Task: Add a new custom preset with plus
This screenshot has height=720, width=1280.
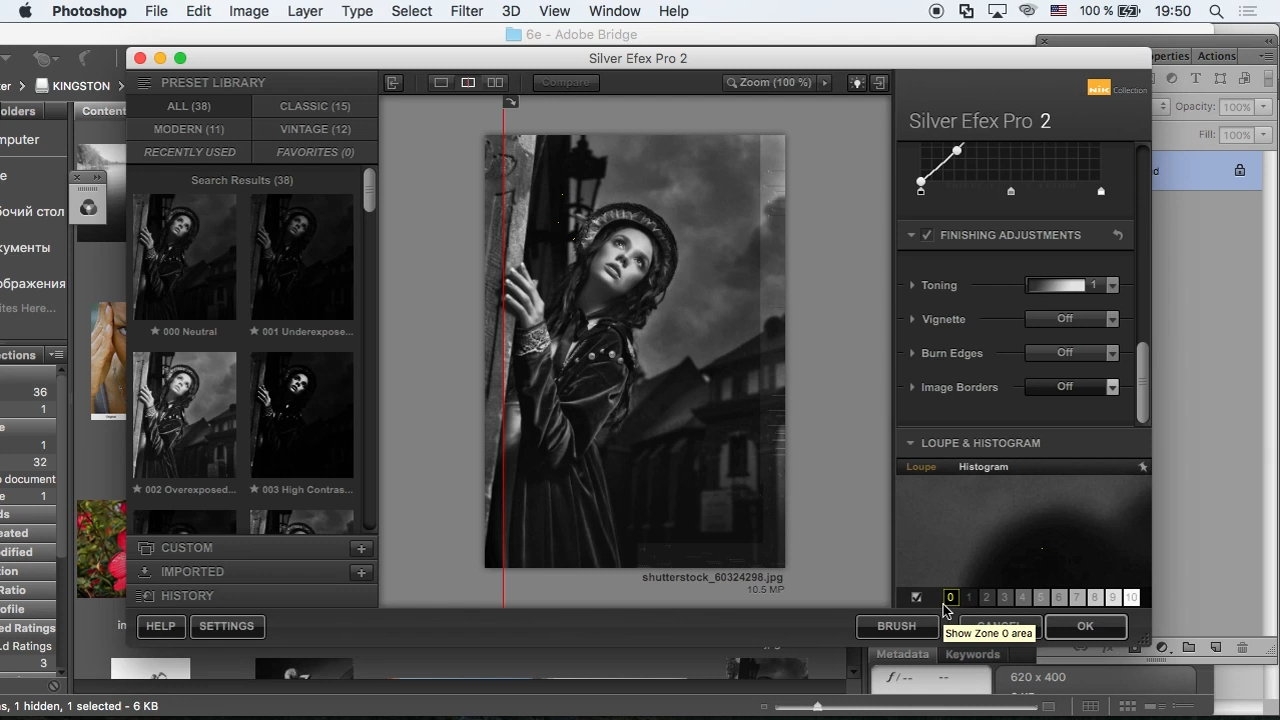Action: (361, 548)
